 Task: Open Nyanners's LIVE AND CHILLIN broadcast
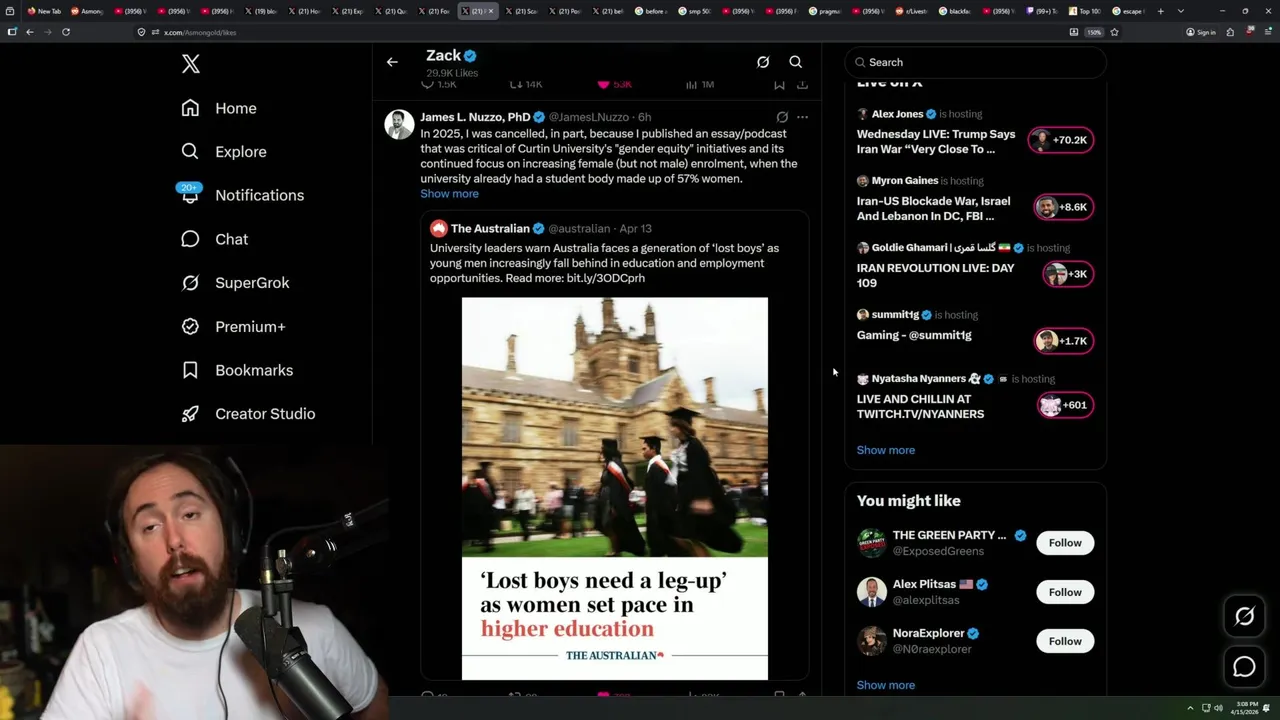point(920,406)
